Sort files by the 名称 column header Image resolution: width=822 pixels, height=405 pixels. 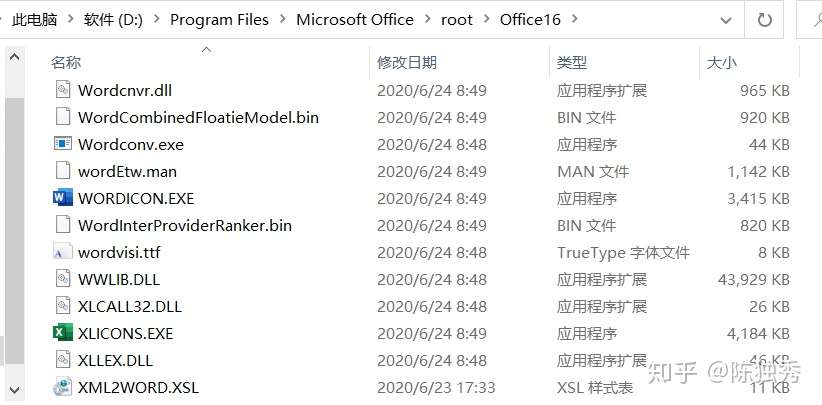coord(66,63)
